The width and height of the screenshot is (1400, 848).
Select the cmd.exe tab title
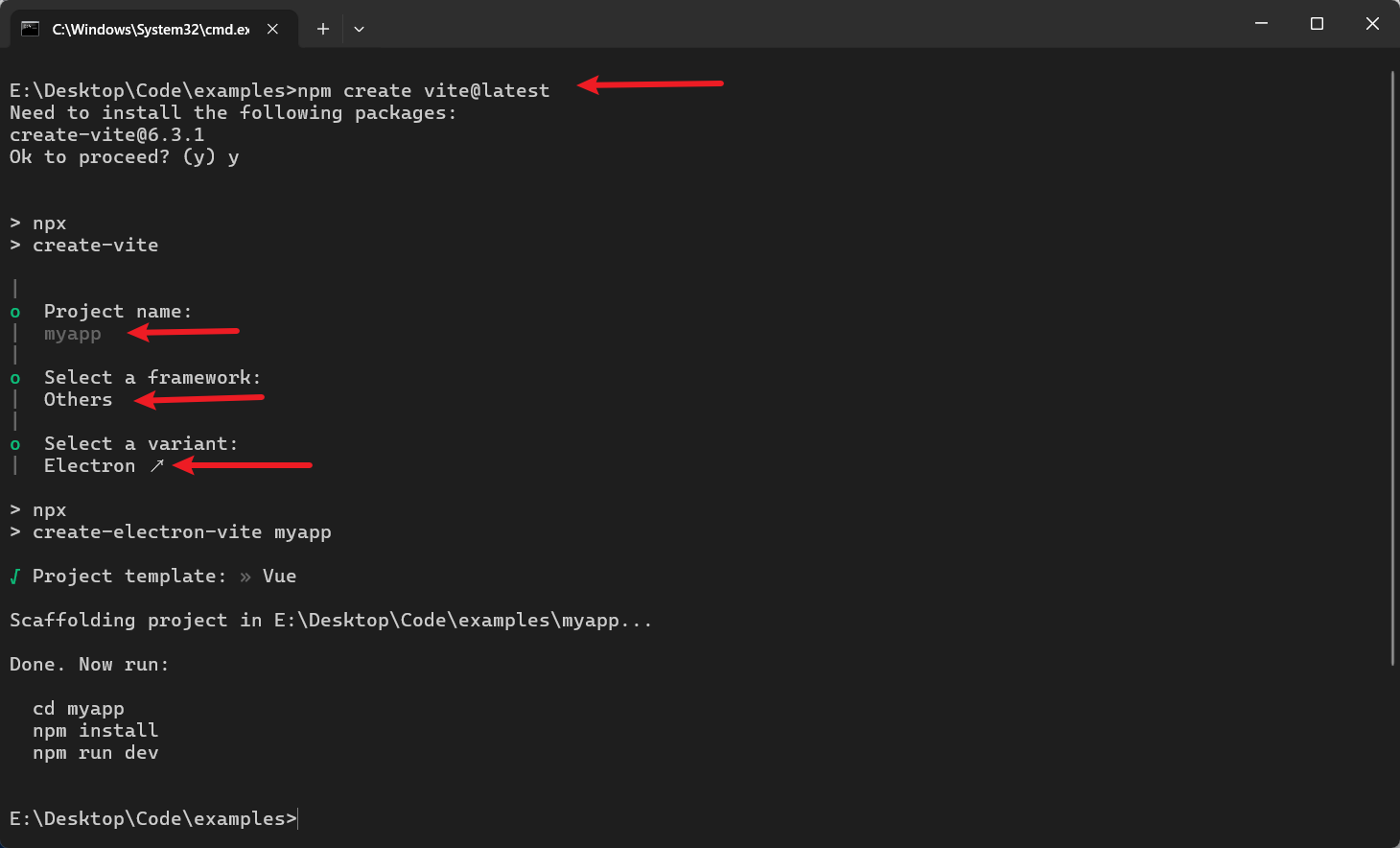151,29
